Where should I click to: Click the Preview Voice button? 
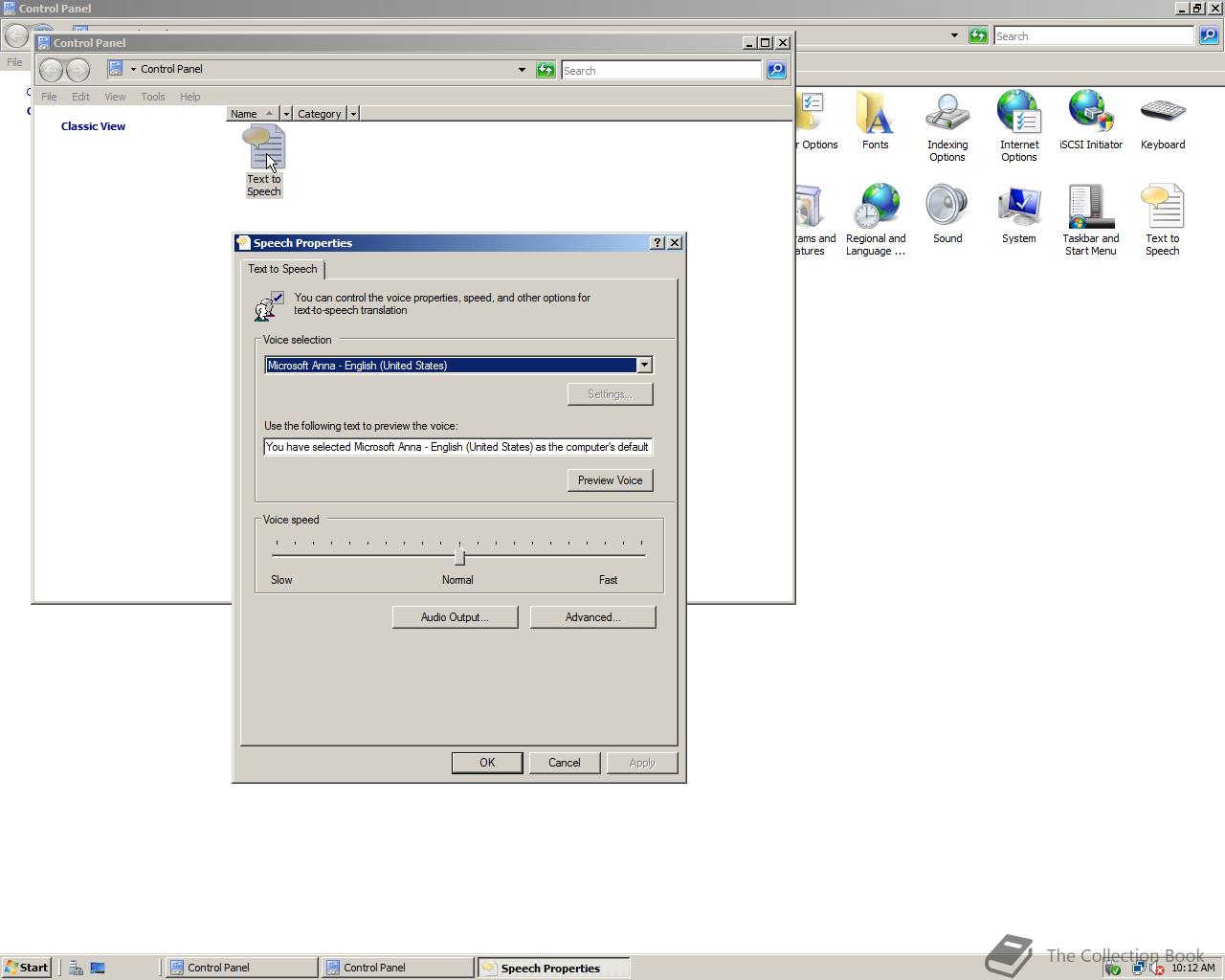(610, 480)
